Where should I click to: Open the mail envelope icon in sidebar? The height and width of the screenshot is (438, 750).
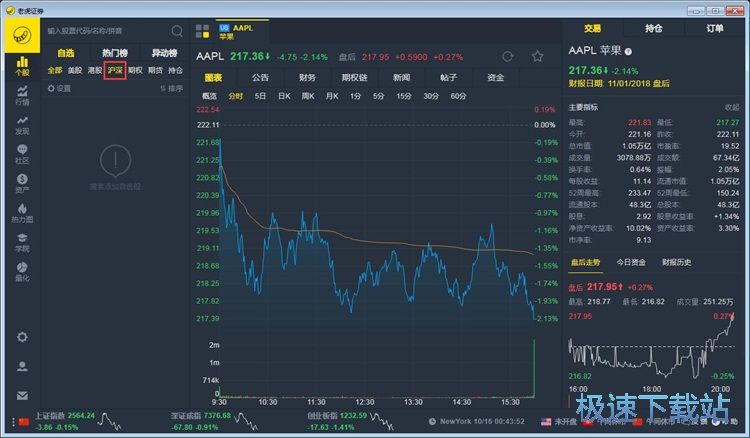[x=21, y=395]
